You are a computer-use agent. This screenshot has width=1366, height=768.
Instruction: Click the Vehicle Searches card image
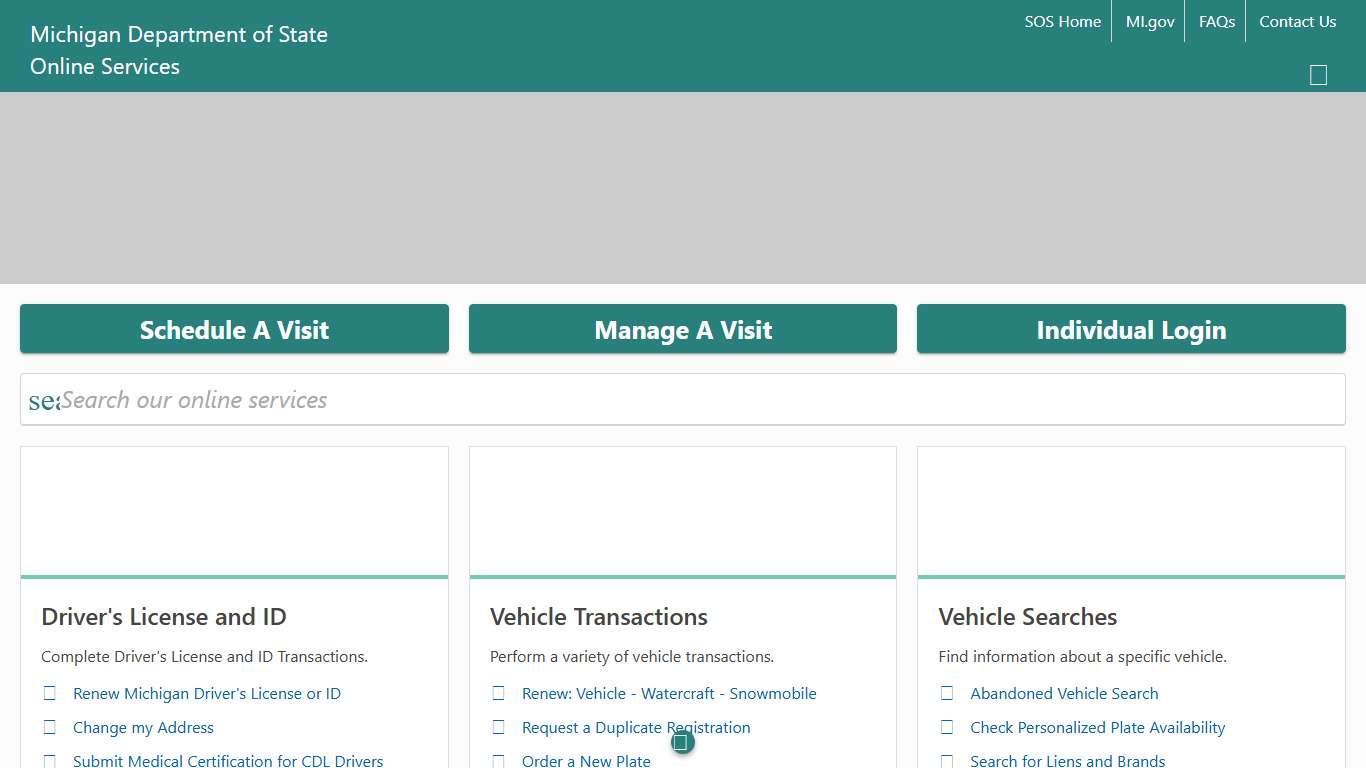point(1131,510)
